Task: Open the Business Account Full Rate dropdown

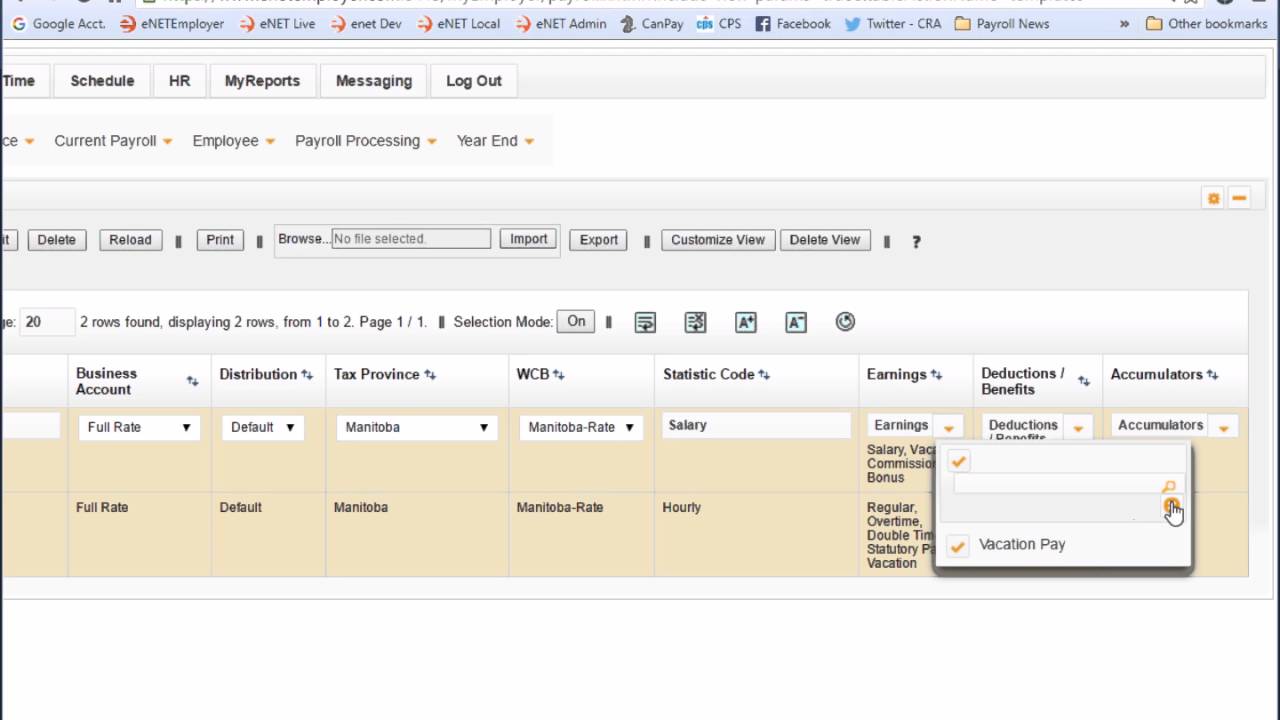Action: [x=139, y=427]
